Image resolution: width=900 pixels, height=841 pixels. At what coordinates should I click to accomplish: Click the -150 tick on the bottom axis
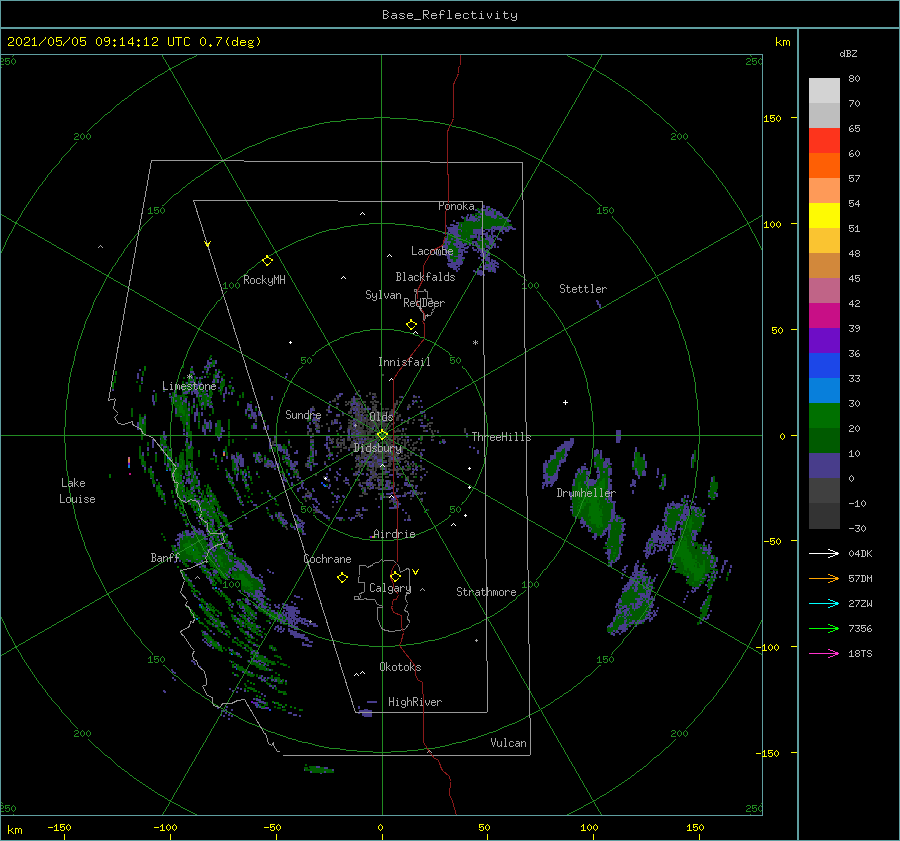pos(59,827)
